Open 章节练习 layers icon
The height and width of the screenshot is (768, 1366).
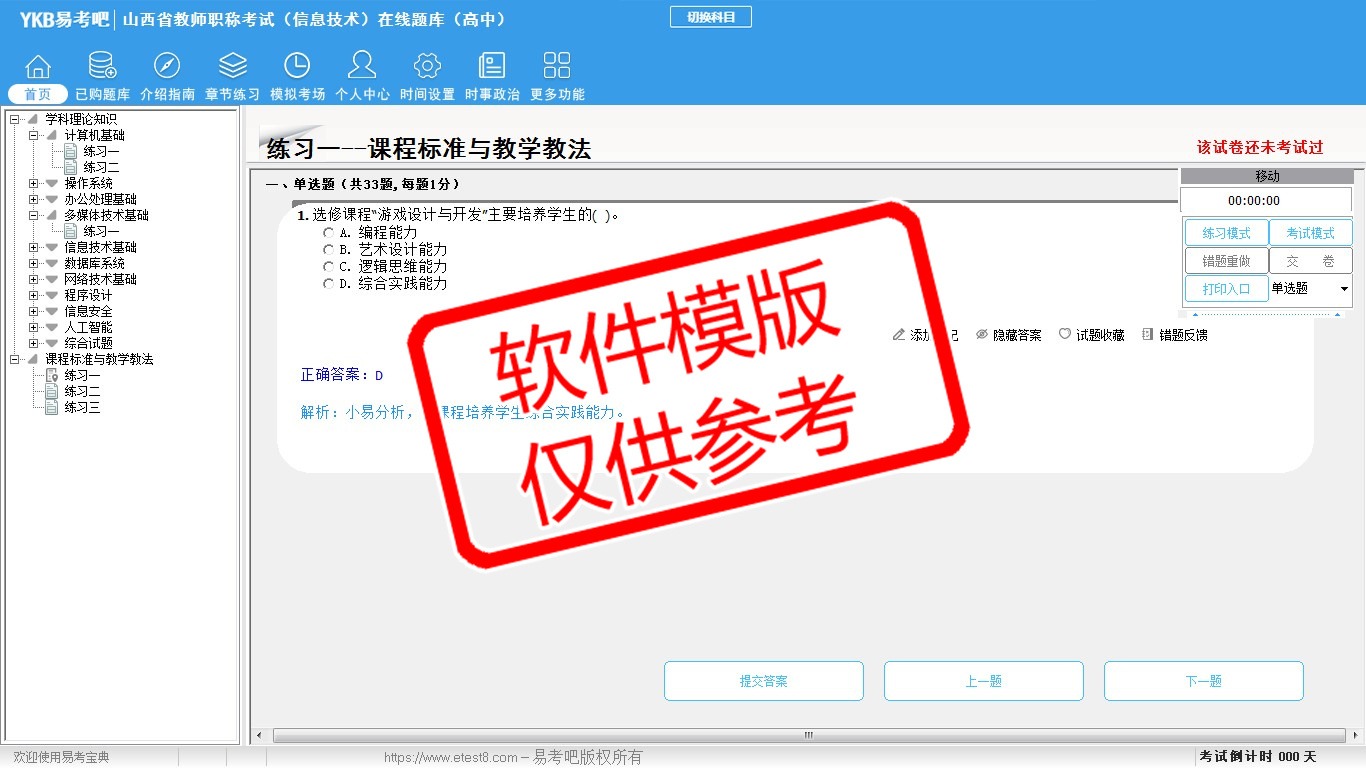tap(232, 67)
